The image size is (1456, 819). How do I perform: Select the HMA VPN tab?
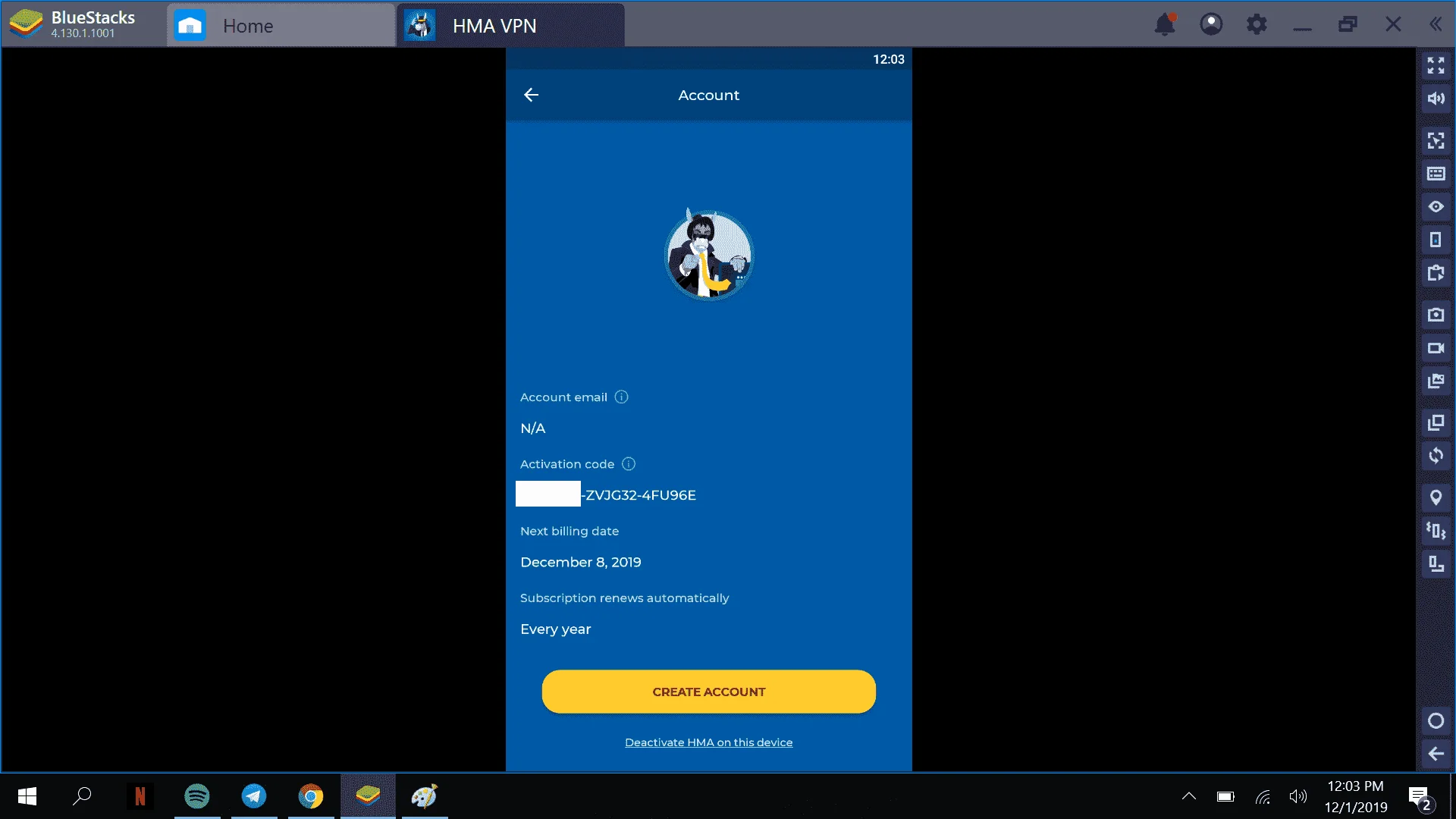click(x=510, y=26)
